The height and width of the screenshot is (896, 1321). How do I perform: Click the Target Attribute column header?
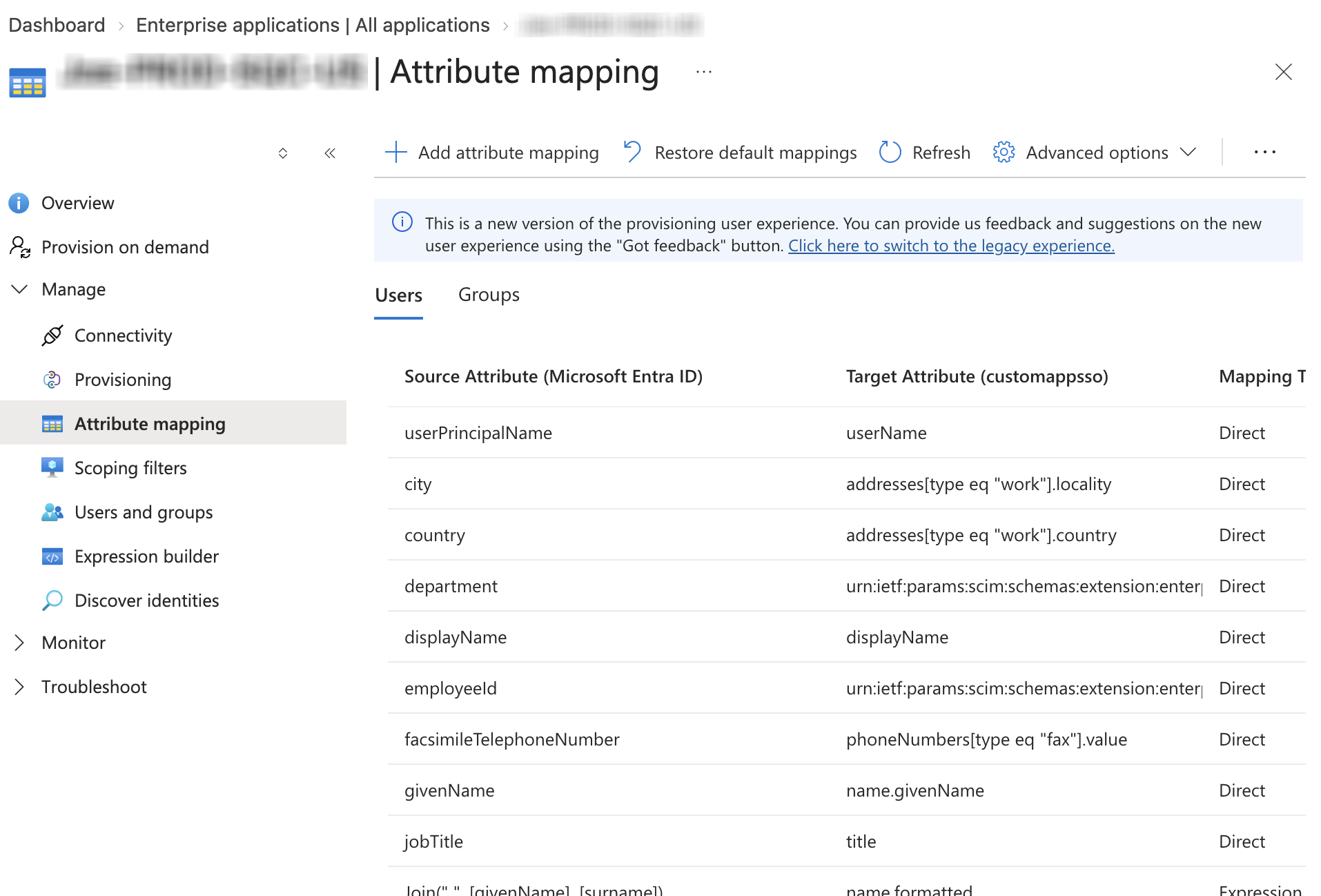coord(977,376)
